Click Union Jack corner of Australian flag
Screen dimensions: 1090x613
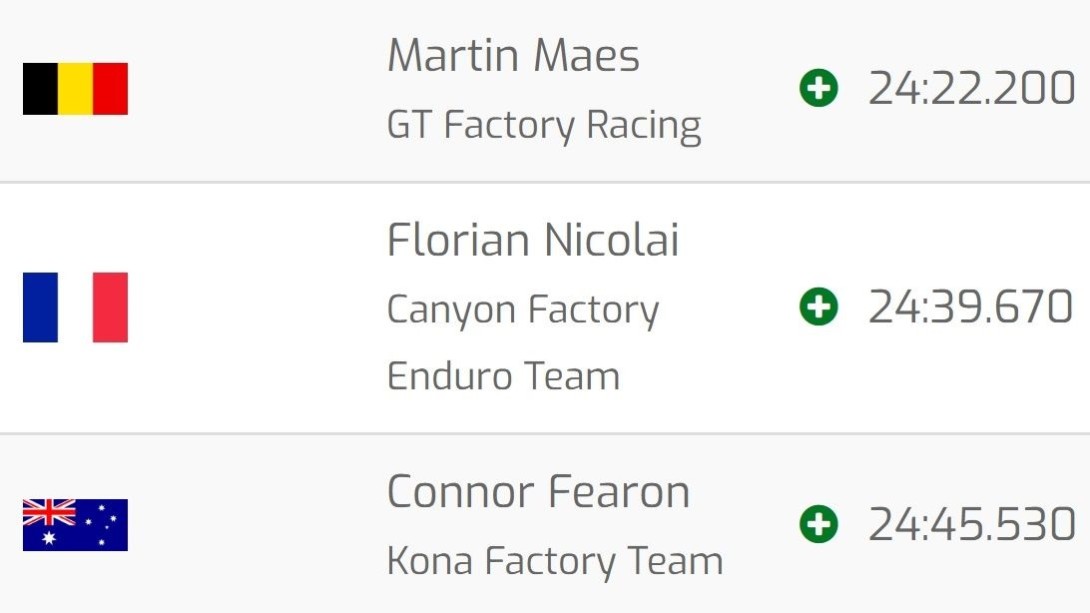pyautogui.click(x=49, y=512)
